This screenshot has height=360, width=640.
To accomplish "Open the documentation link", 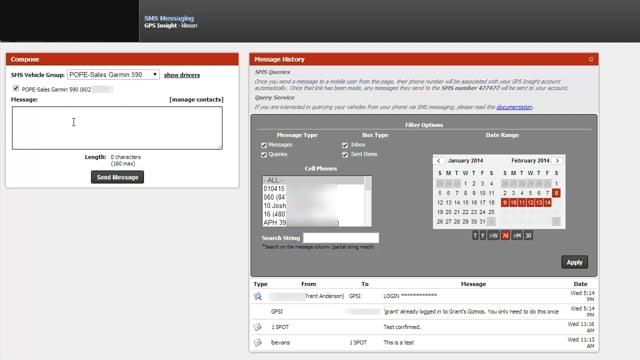I will point(514,107).
